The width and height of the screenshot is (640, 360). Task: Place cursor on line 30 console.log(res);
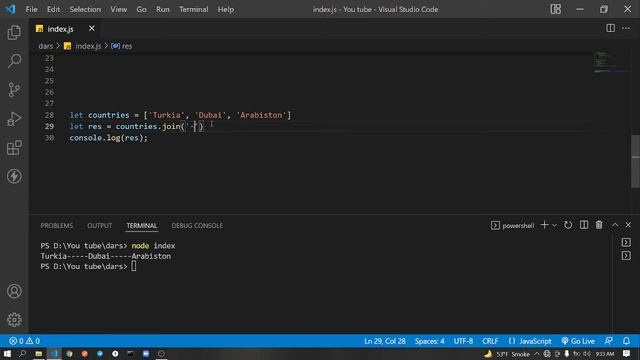(109, 138)
